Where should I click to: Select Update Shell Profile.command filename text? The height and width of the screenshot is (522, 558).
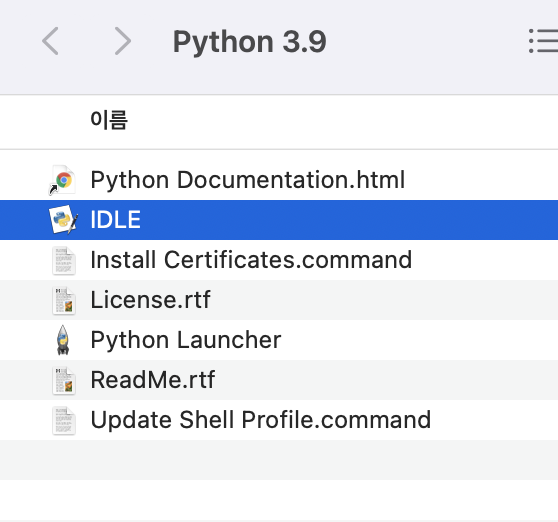(x=261, y=420)
